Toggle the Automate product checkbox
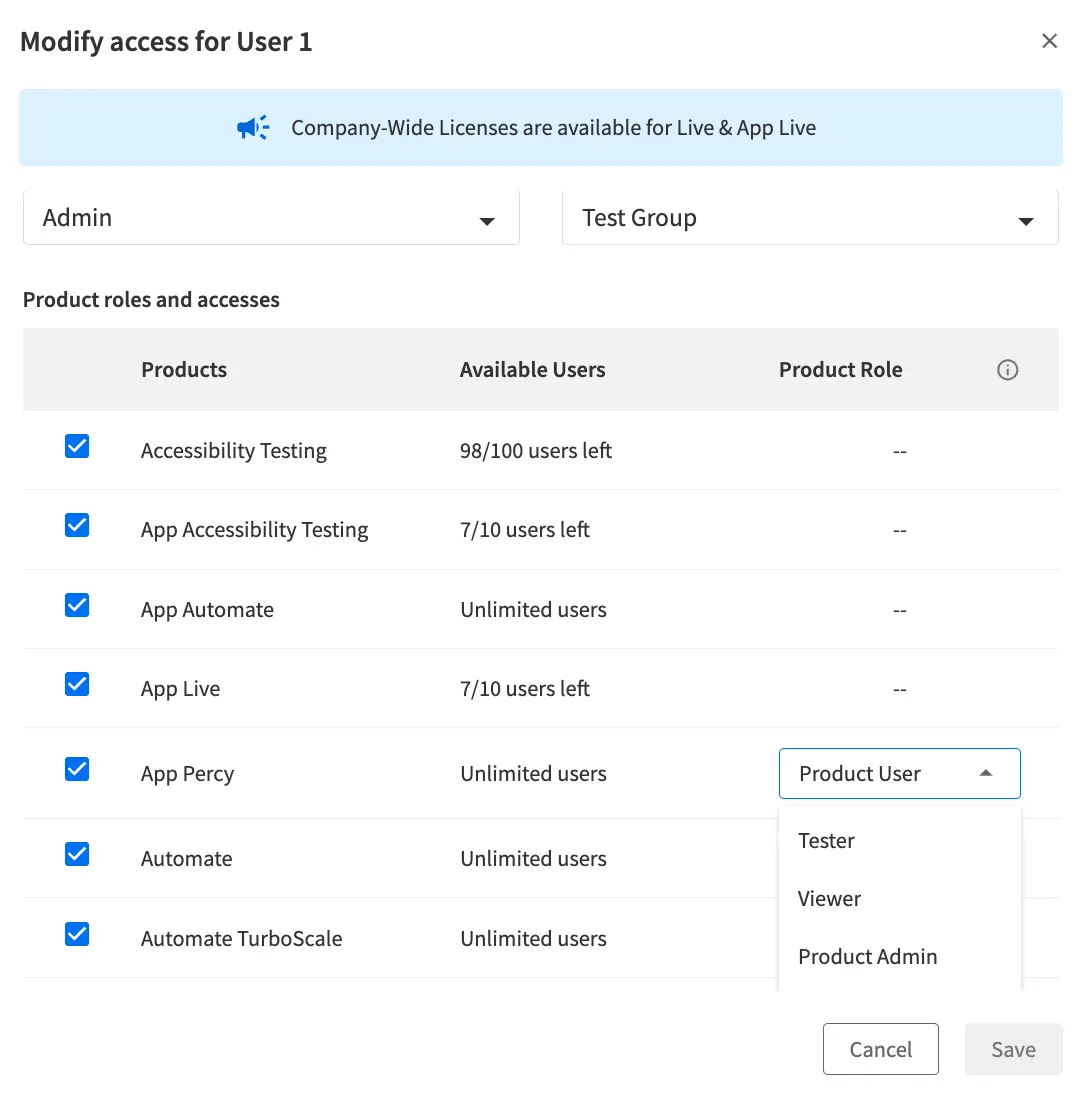 77,854
